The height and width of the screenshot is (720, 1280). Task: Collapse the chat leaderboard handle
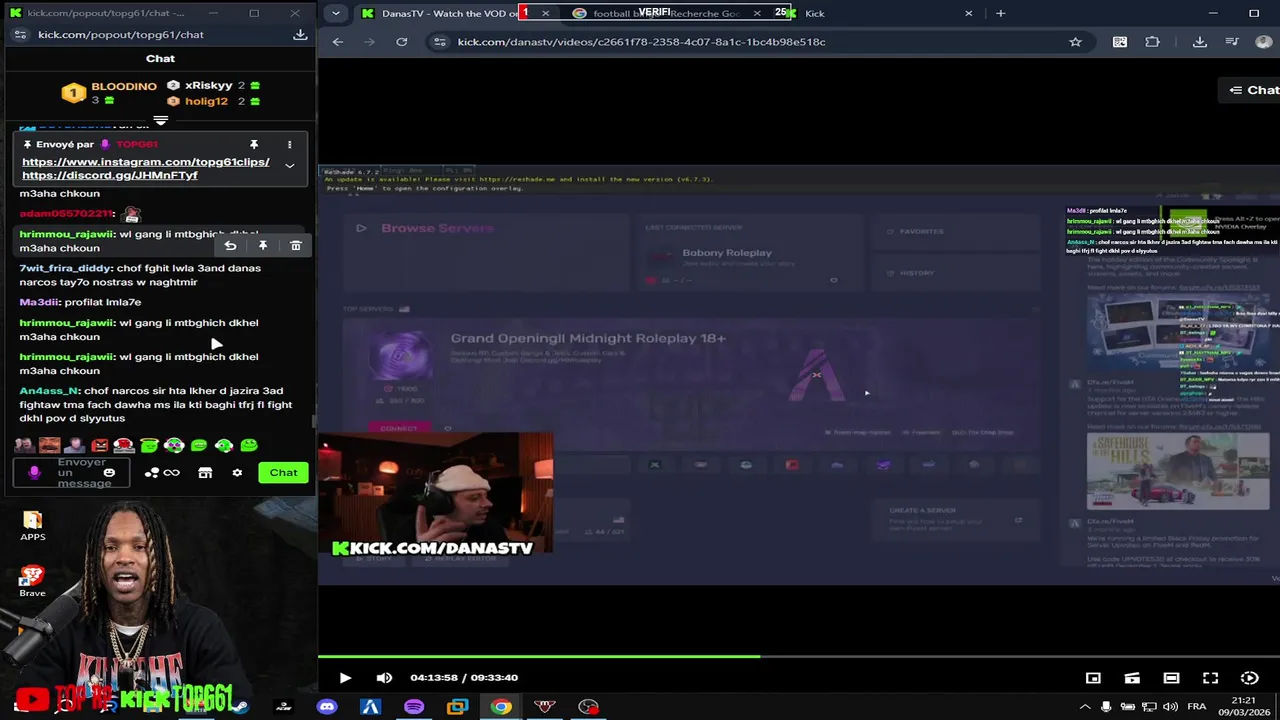click(160, 121)
